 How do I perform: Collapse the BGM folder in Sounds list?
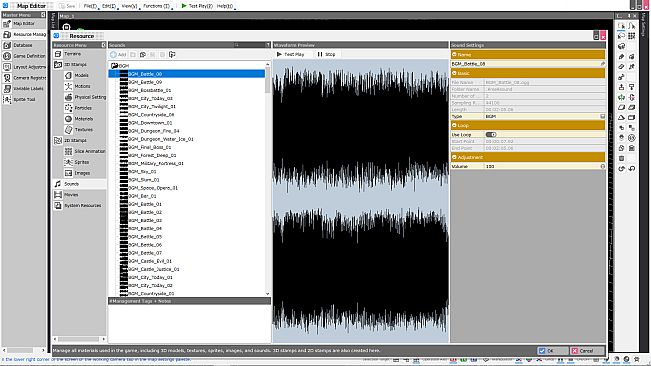[x=114, y=66]
